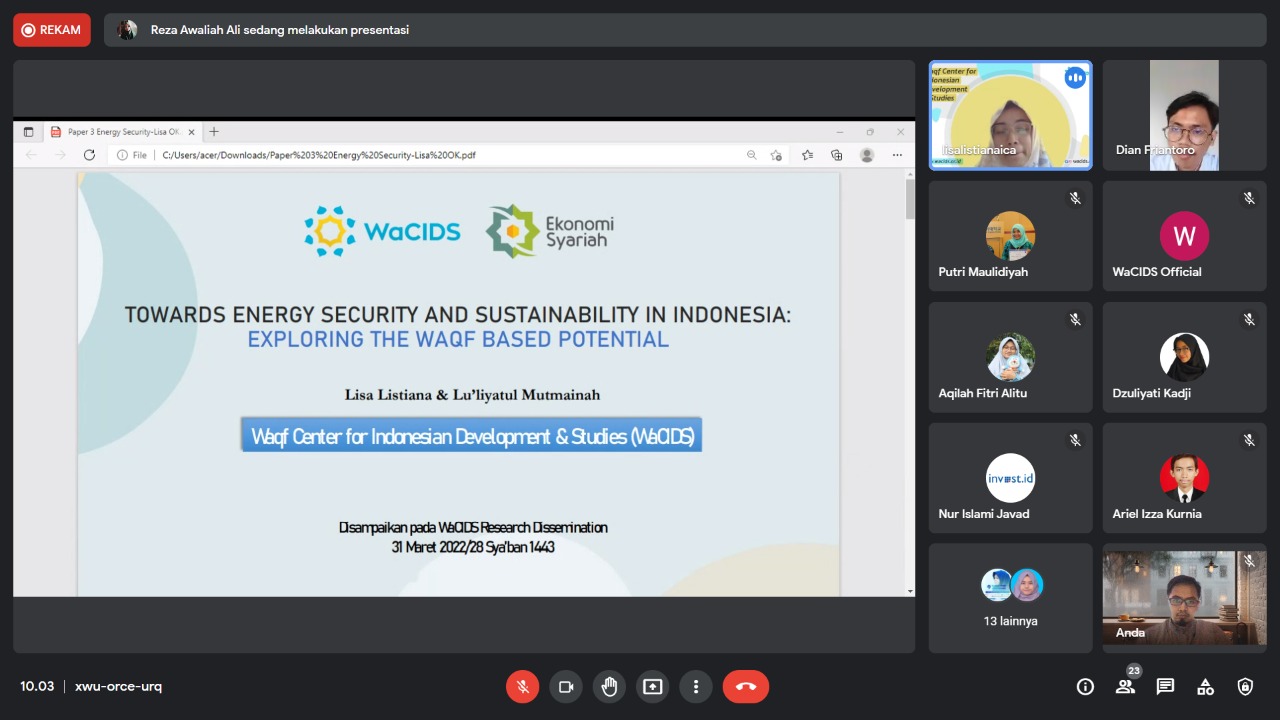Click the muted mic icon on WaCIDS Official
The image size is (1280, 720).
1249,198
